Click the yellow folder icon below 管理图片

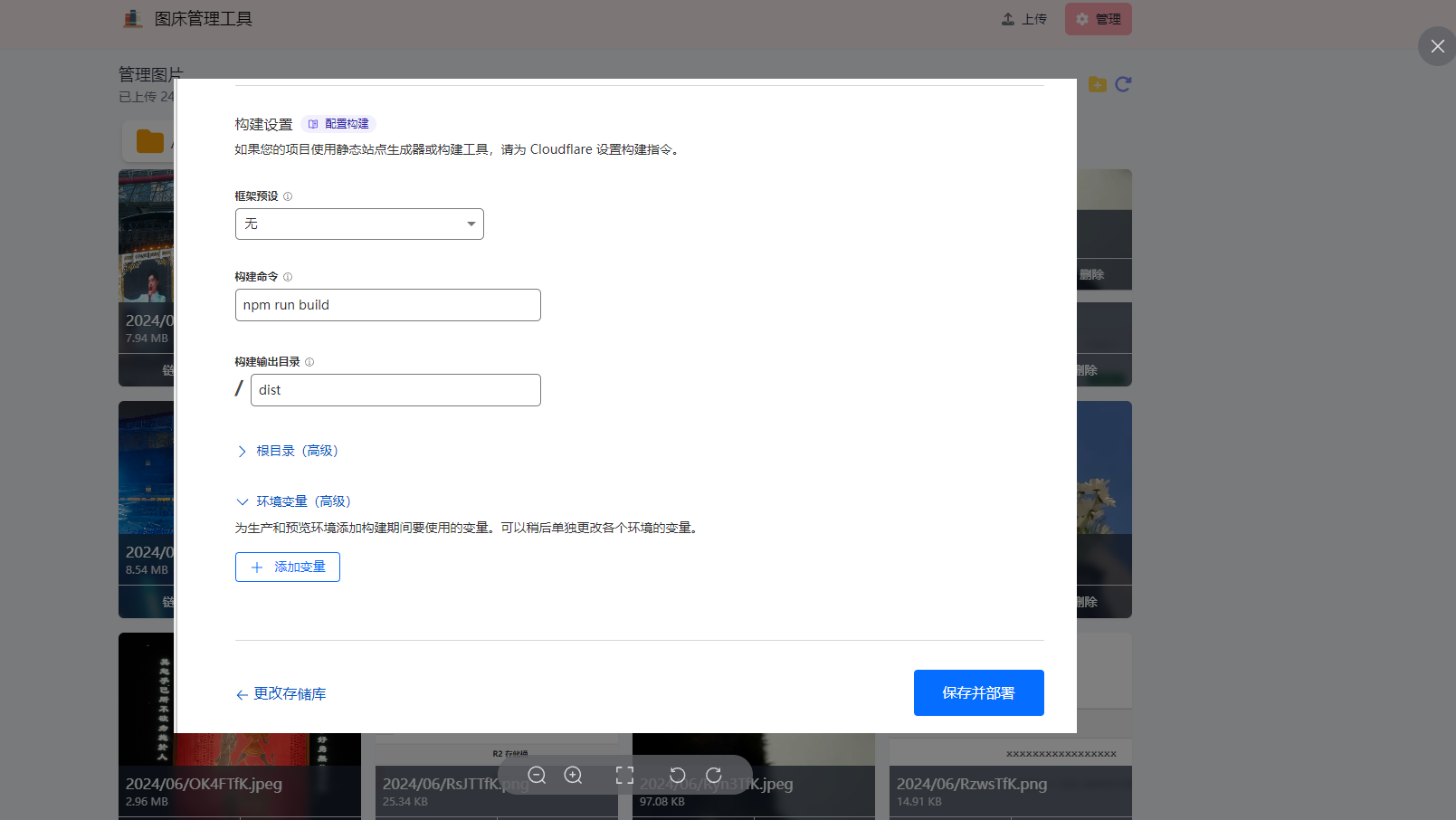pyautogui.click(x=150, y=141)
